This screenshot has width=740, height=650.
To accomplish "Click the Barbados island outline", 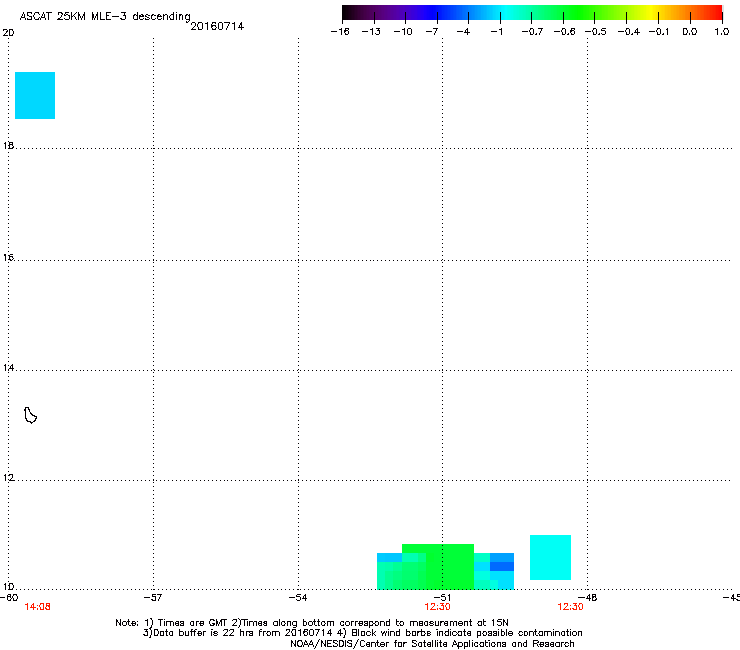I will point(30,415).
